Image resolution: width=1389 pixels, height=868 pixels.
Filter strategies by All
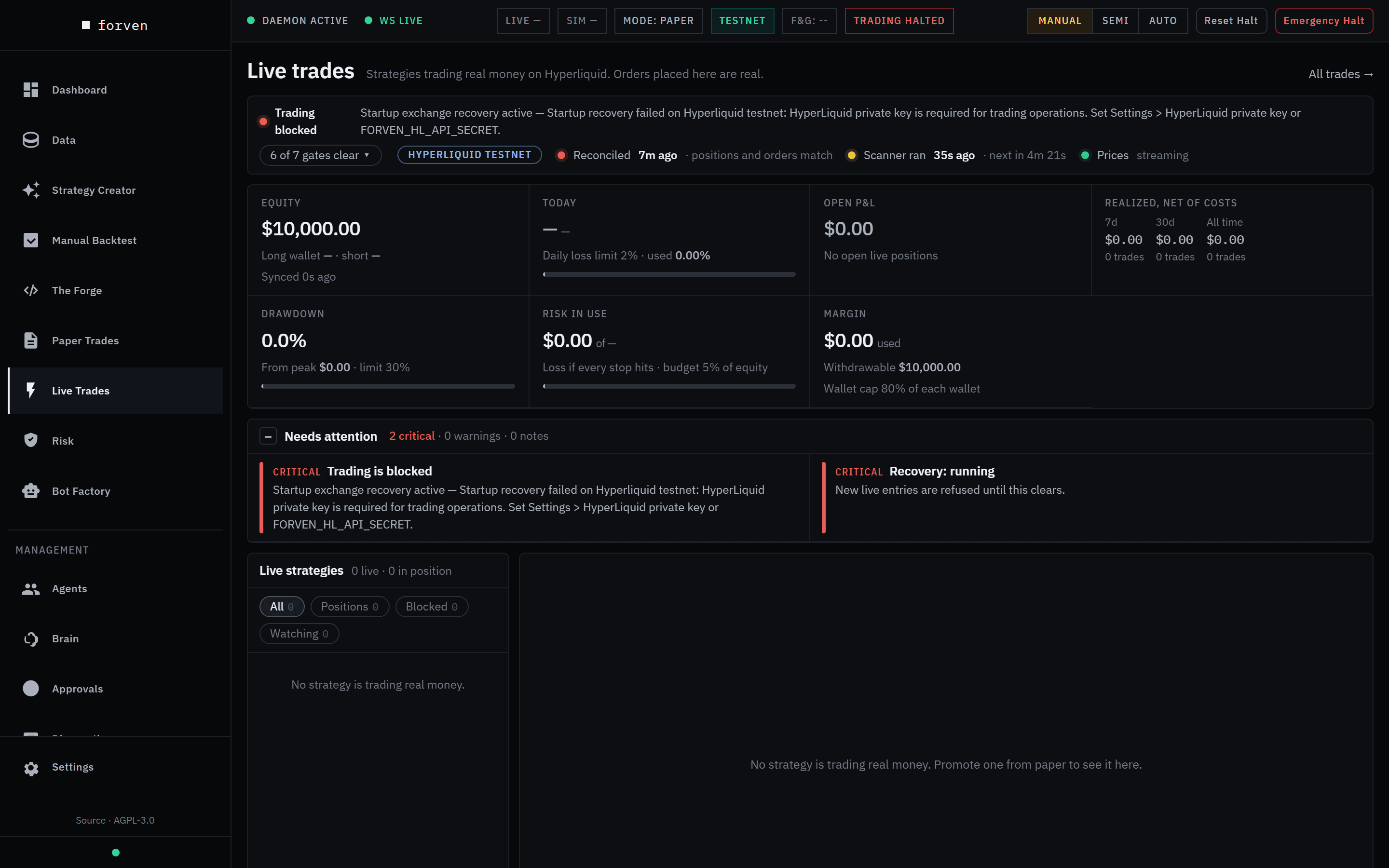pyautogui.click(x=282, y=607)
